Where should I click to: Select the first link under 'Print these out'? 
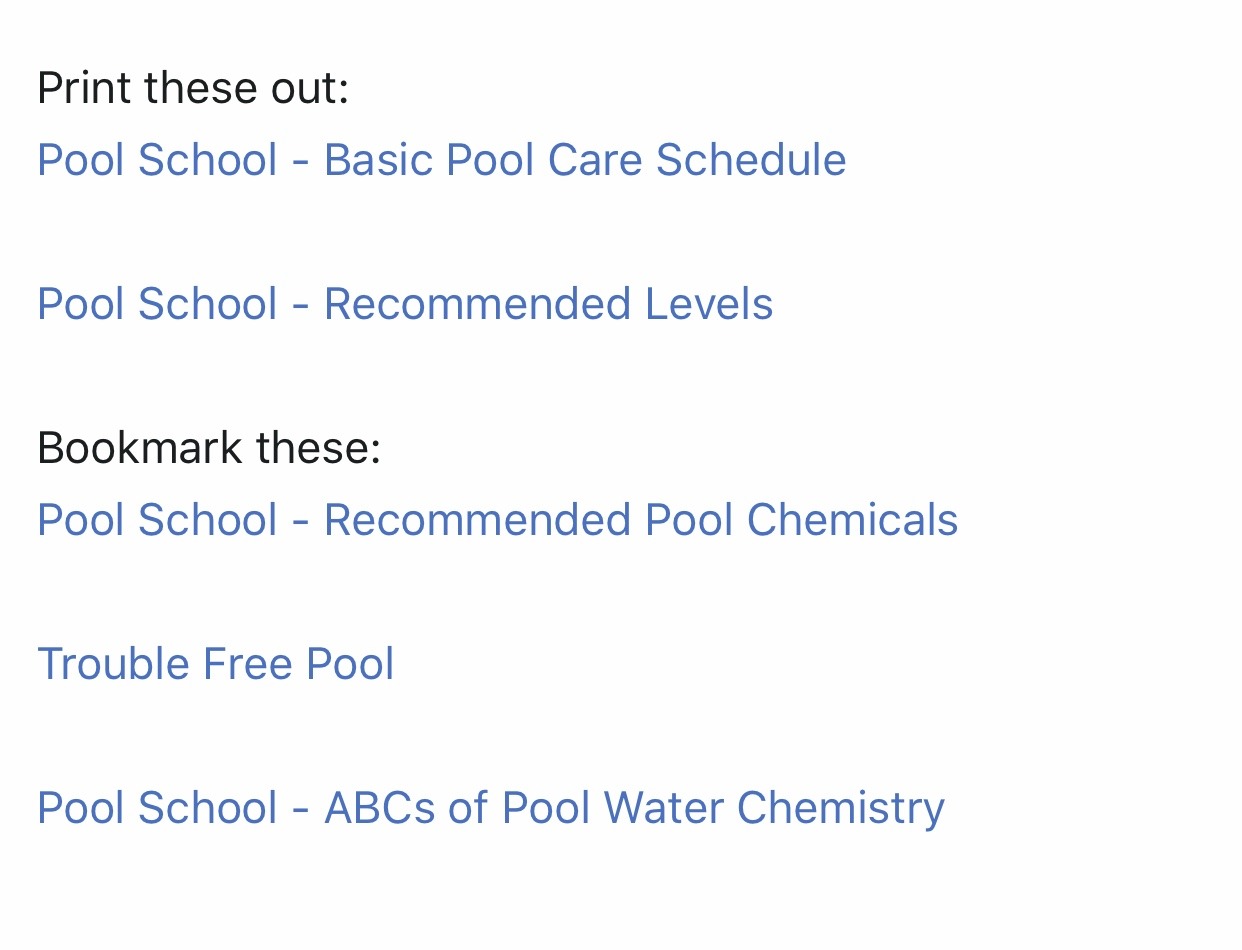tap(441, 160)
